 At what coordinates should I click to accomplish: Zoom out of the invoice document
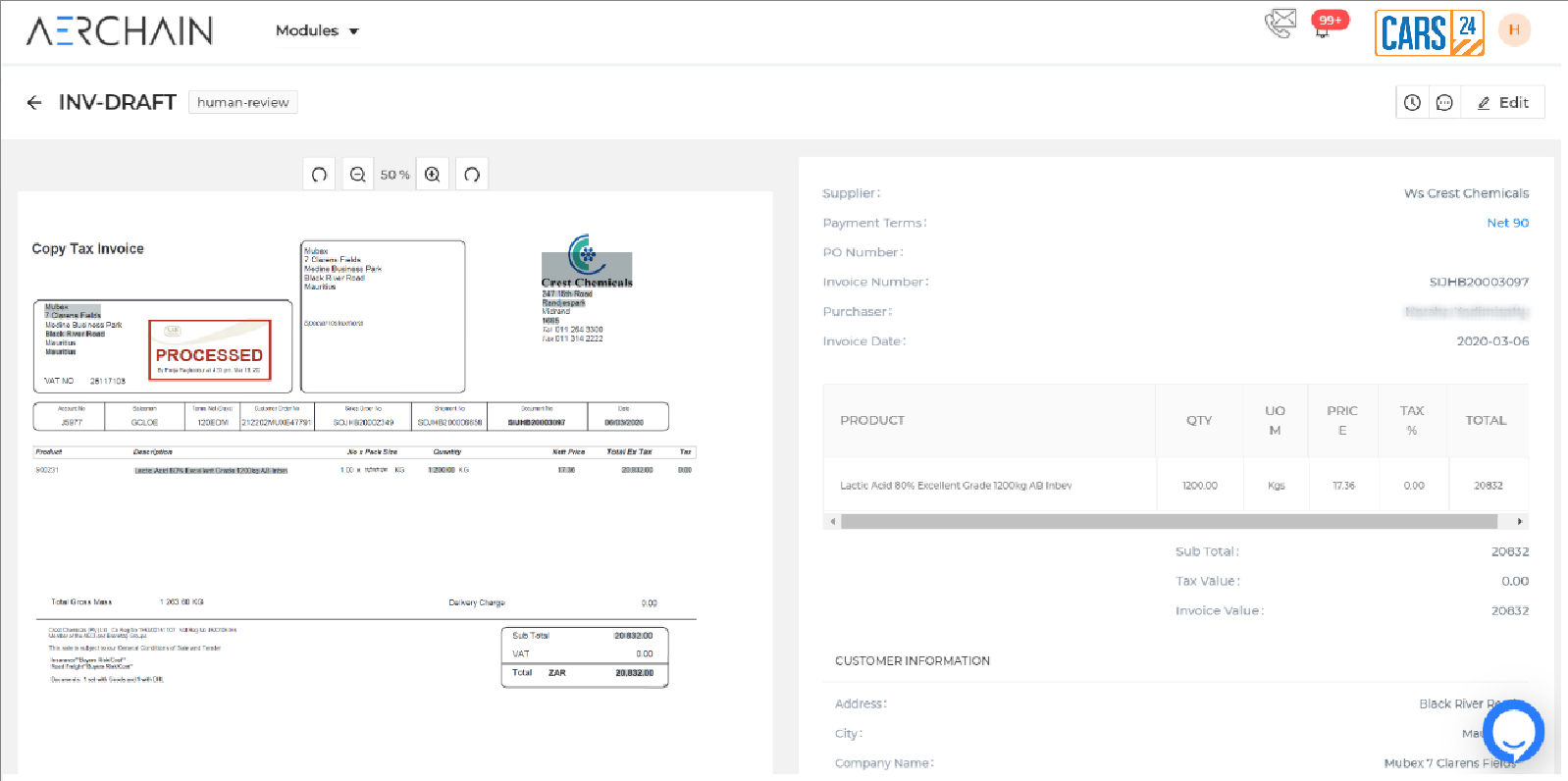click(x=357, y=175)
